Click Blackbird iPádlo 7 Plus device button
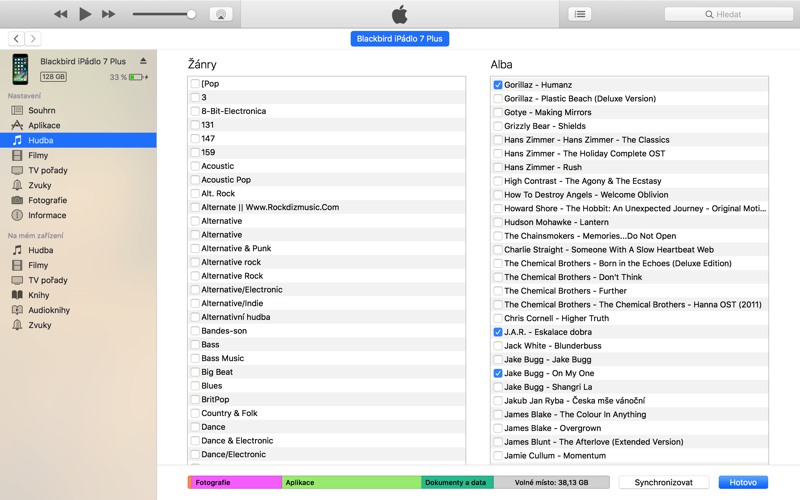This screenshot has width=800, height=500. pos(399,39)
